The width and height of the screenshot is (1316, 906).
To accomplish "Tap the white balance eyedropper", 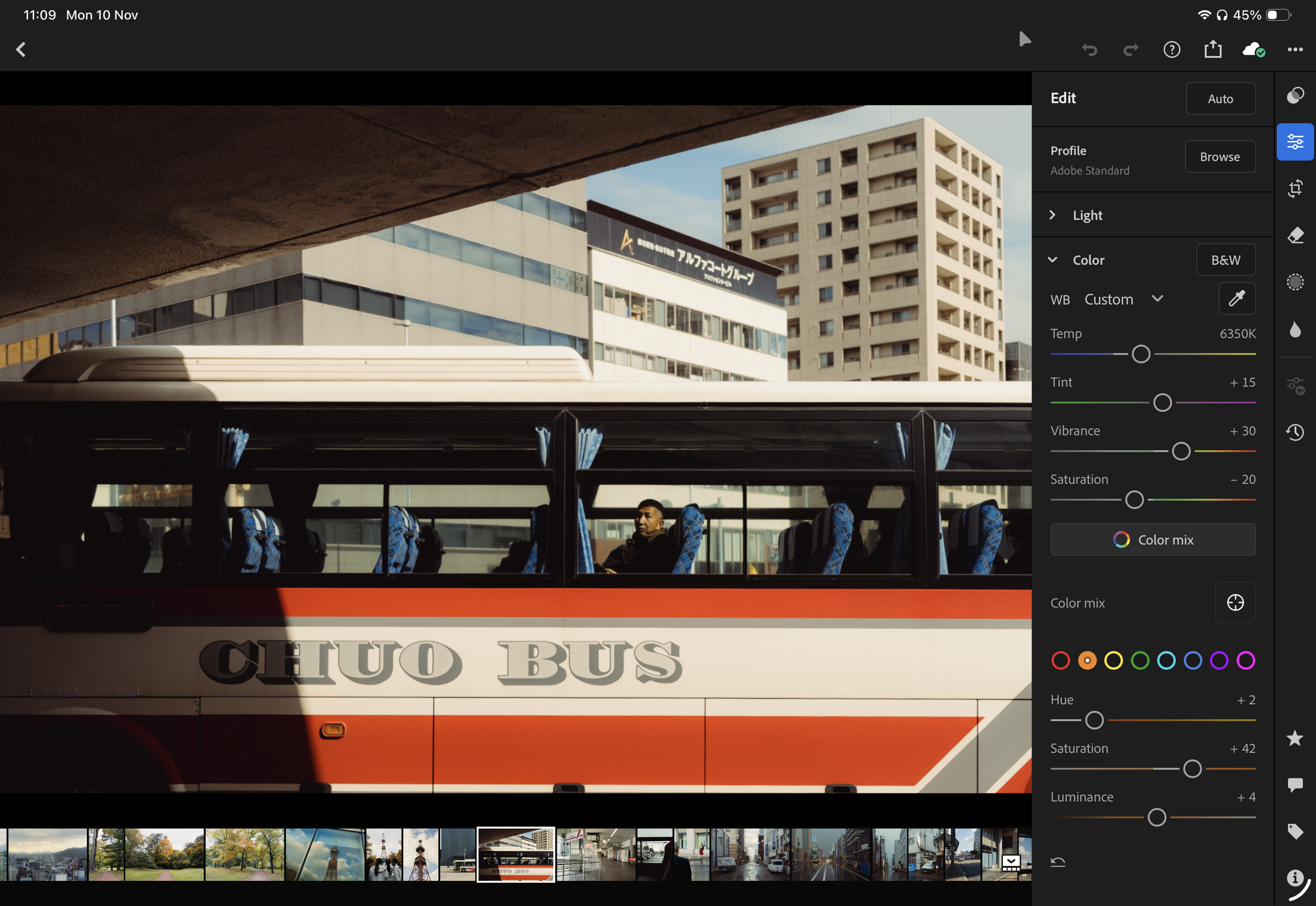I will [x=1237, y=299].
